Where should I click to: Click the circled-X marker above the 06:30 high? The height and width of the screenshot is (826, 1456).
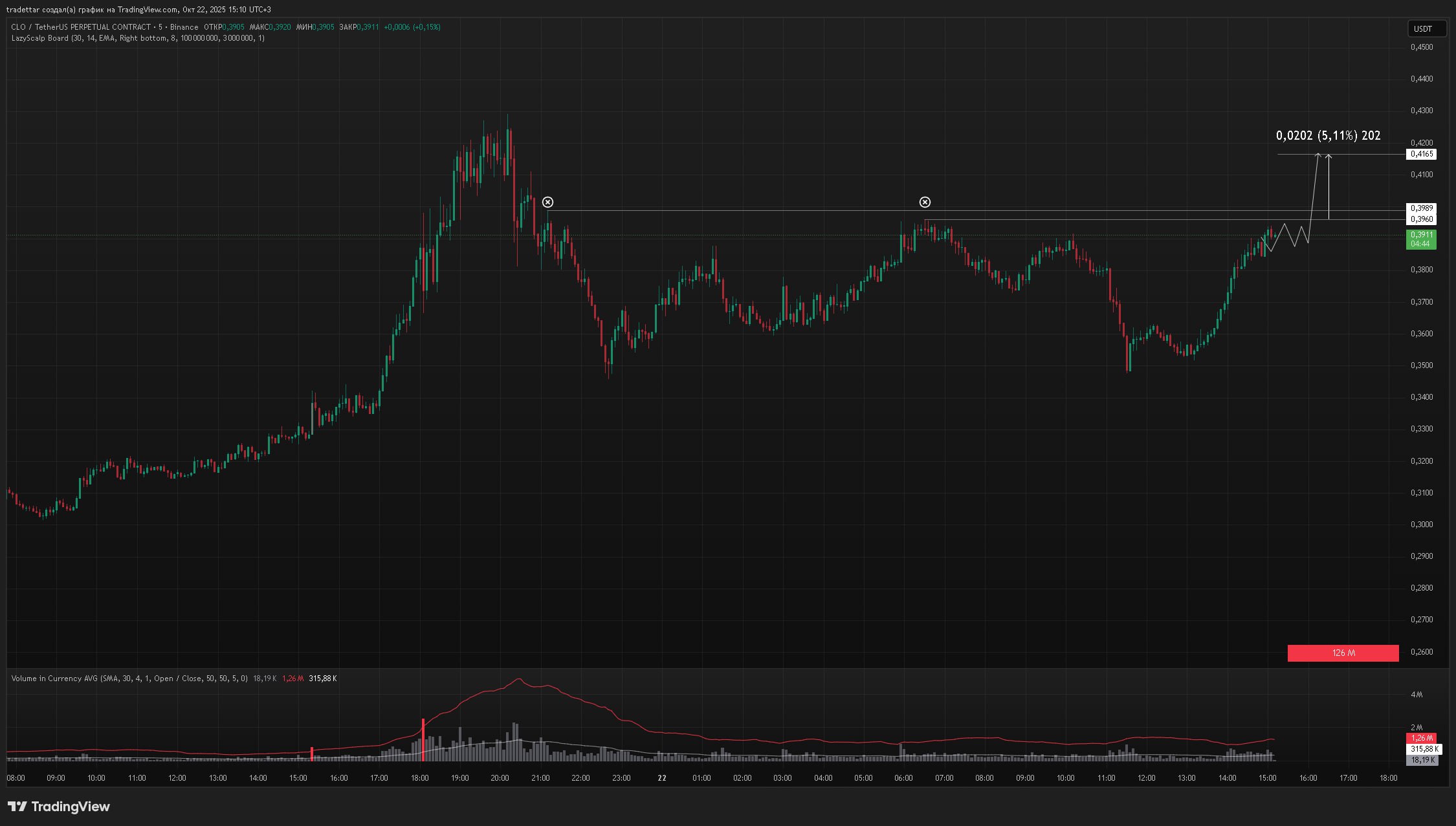point(925,202)
